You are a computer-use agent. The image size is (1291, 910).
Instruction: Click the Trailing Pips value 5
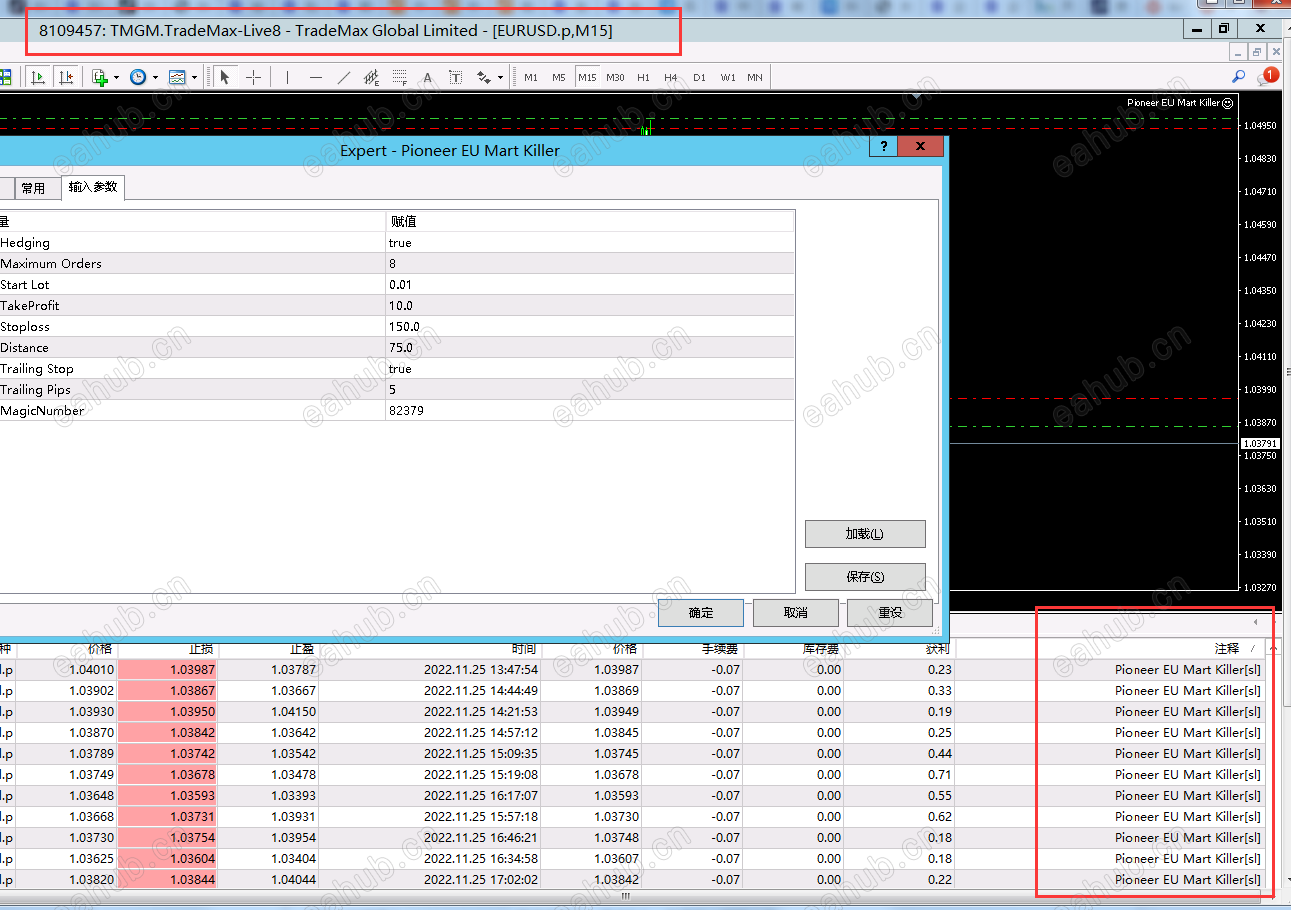point(590,390)
